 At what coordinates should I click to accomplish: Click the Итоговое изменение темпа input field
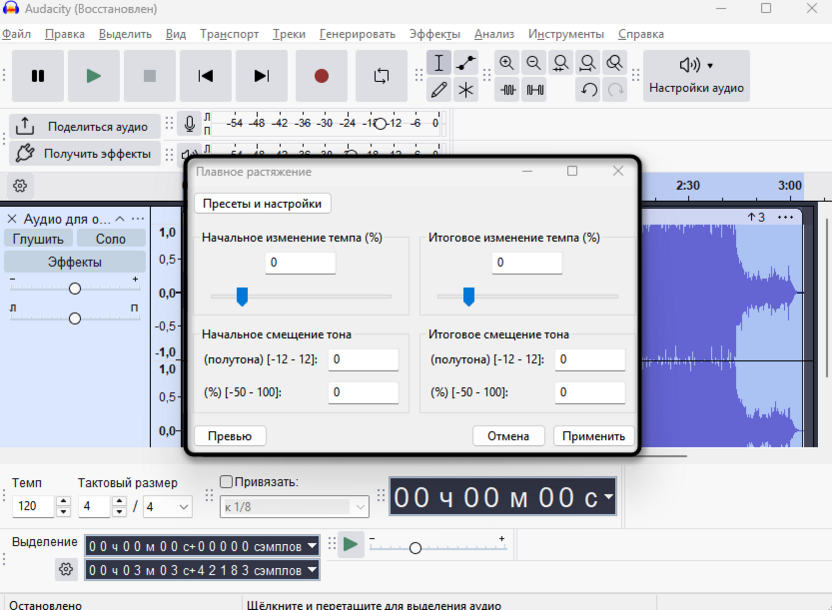[x=527, y=263]
